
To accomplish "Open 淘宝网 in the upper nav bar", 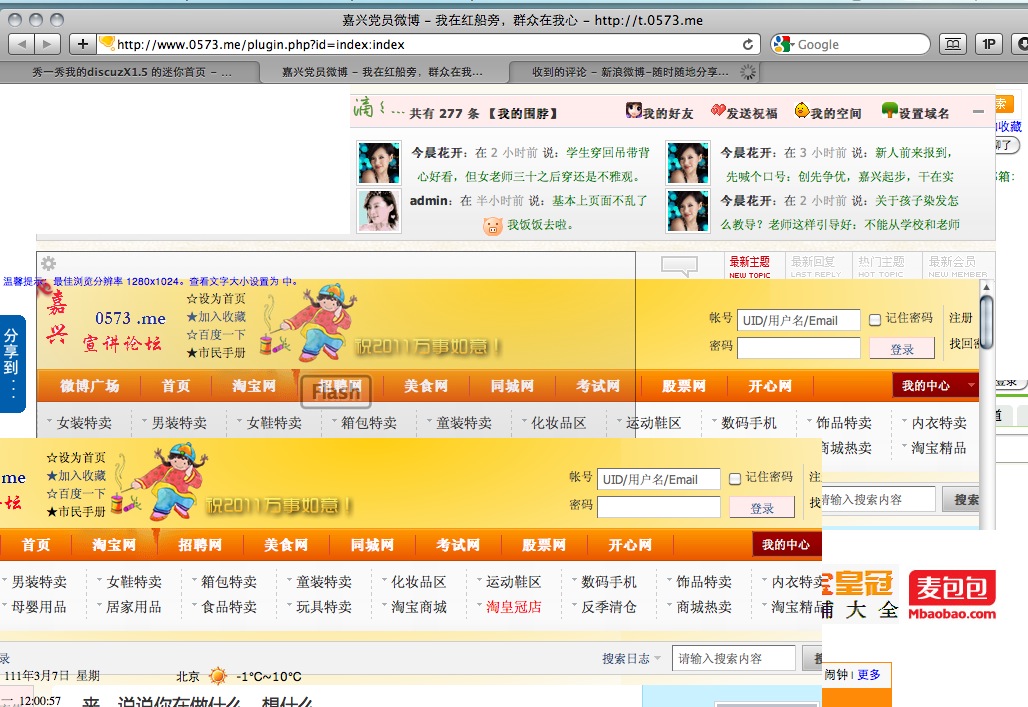I will pyautogui.click(x=254, y=386).
